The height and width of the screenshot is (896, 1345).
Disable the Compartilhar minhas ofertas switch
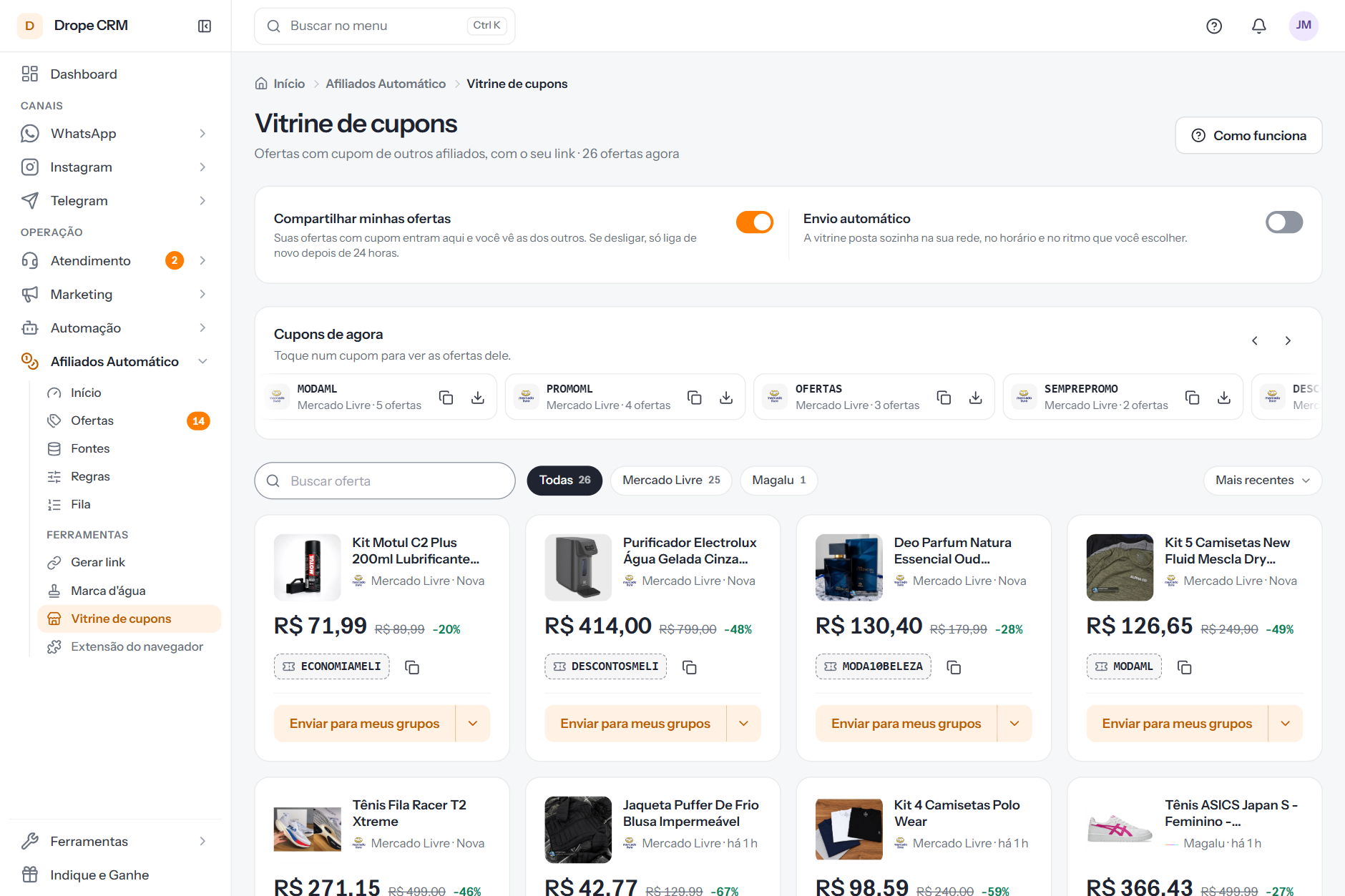[x=755, y=222]
